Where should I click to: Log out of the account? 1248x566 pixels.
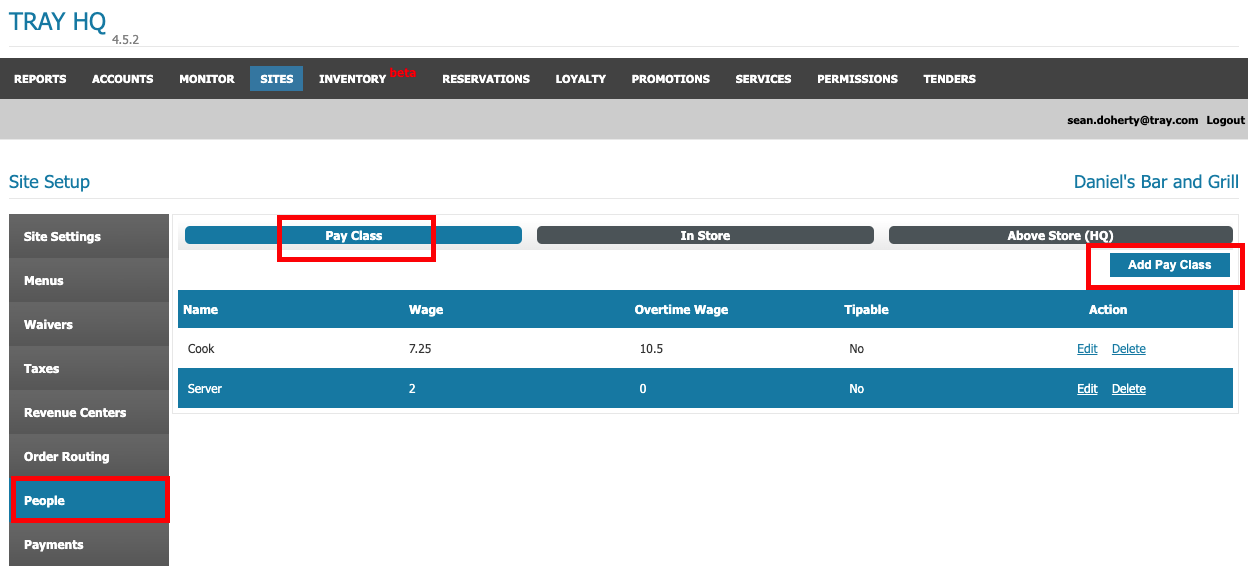(x=1225, y=120)
